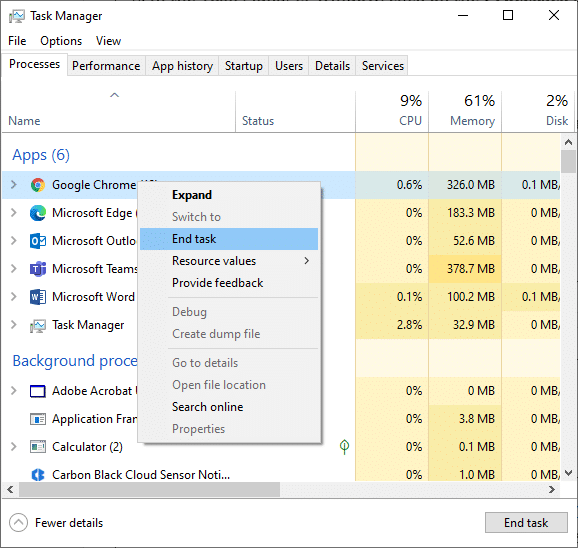Click the Microsoft Teams icon
This screenshot has width=578, height=548.
point(38,269)
